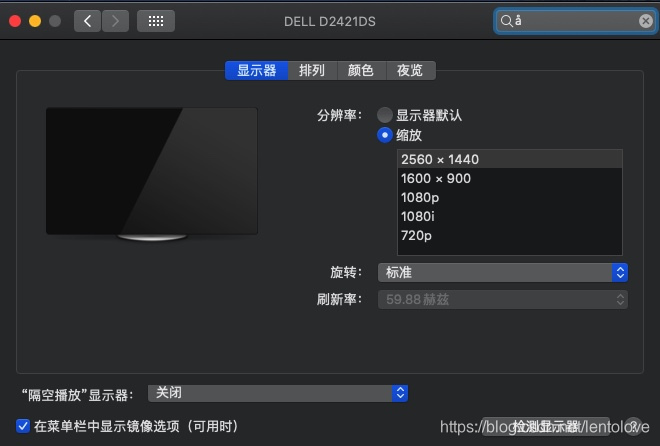Click the monitor preview thumbnail
This screenshot has height=446, width=660.
coord(152,174)
